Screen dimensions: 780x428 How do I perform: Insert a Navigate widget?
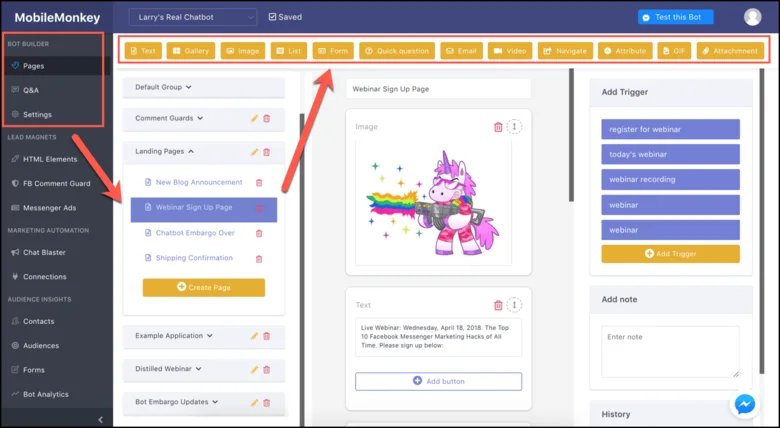[565, 51]
